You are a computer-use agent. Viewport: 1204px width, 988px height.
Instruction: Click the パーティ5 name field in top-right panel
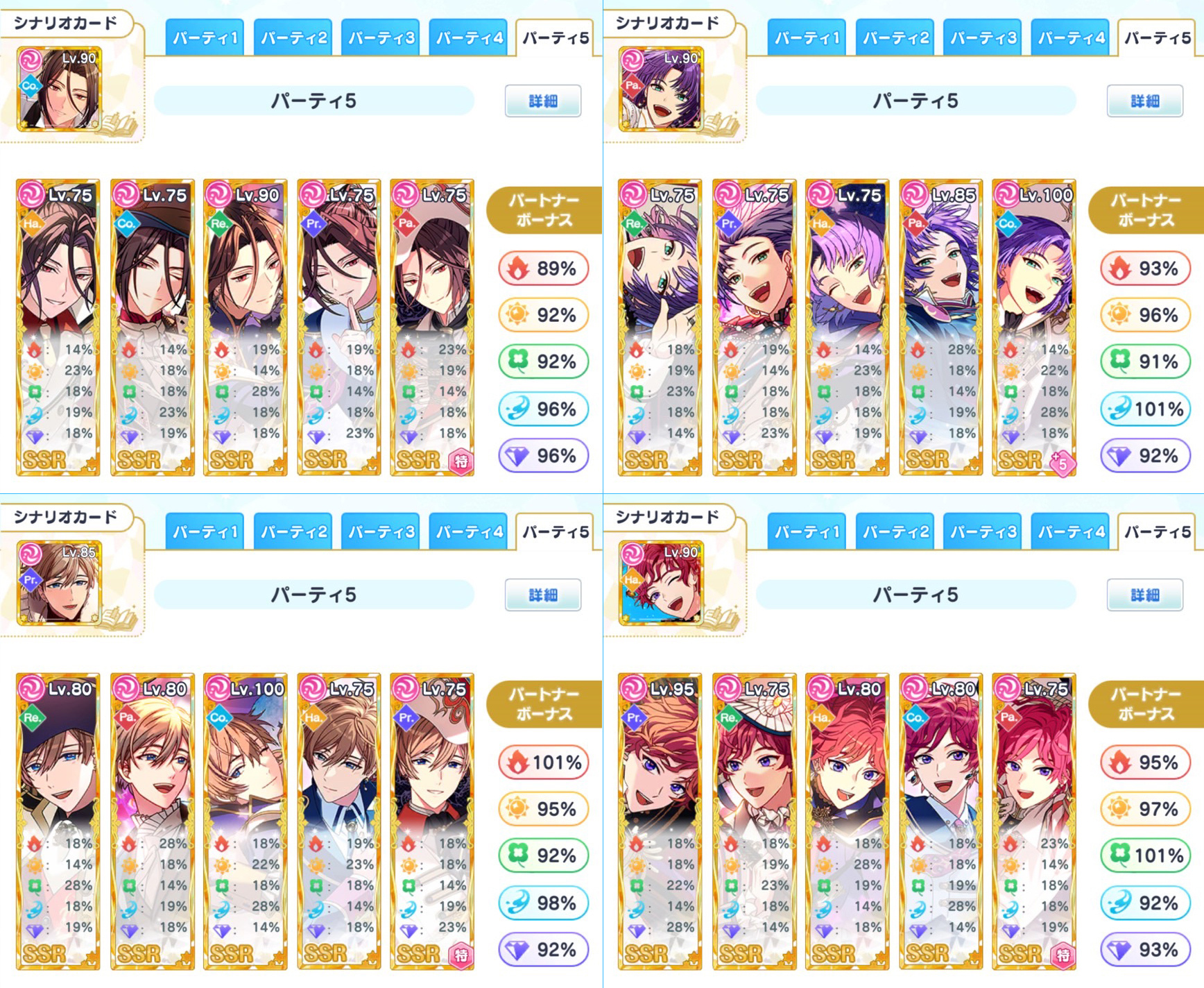915,101
